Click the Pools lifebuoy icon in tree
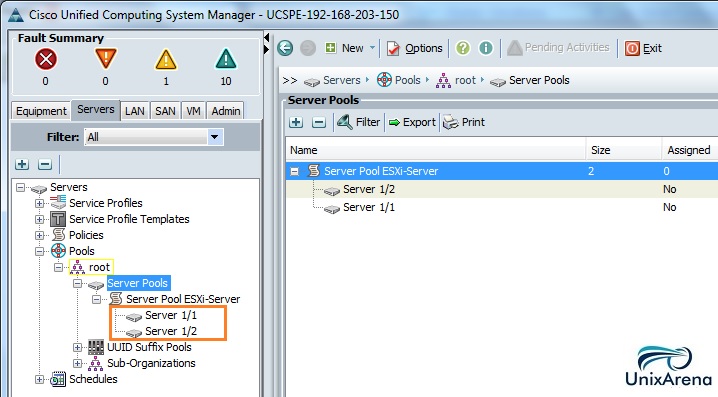Image resolution: width=718 pixels, height=397 pixels. click(x=58, y=251)
